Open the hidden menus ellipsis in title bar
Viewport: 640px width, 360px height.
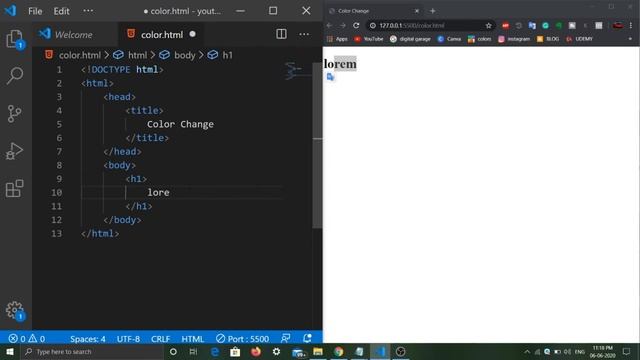pos(88,11)
